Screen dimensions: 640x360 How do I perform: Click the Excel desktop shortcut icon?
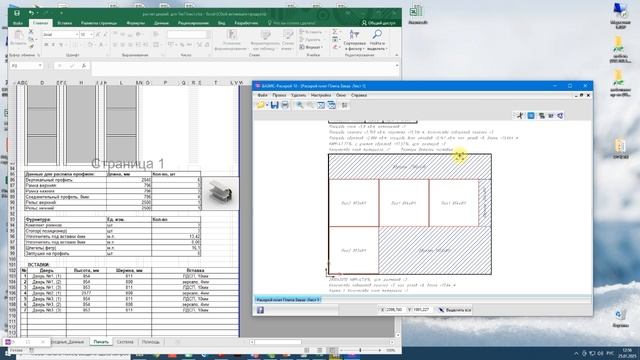416,15
